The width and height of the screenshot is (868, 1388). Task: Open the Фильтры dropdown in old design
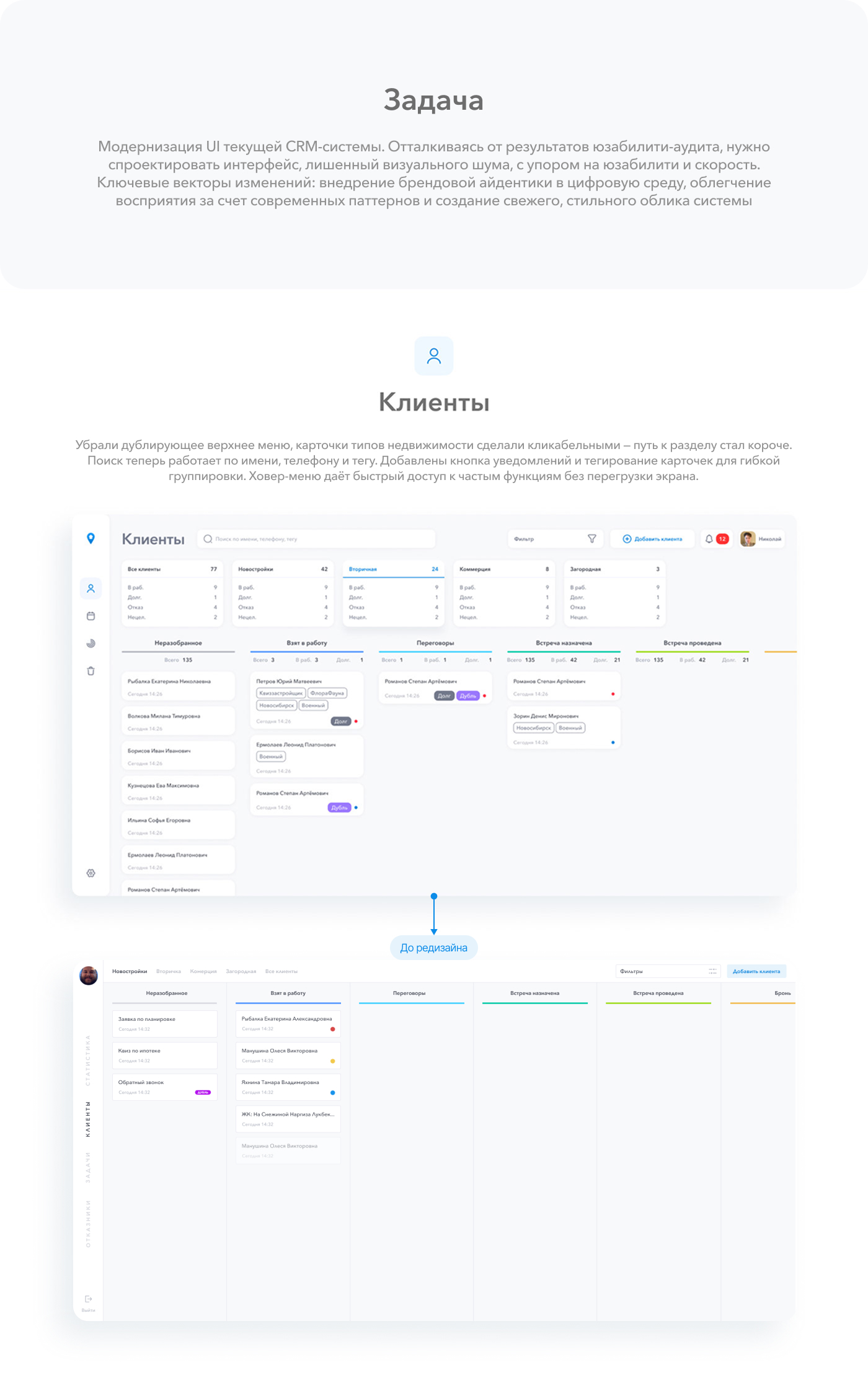click(x=668, y=971)
